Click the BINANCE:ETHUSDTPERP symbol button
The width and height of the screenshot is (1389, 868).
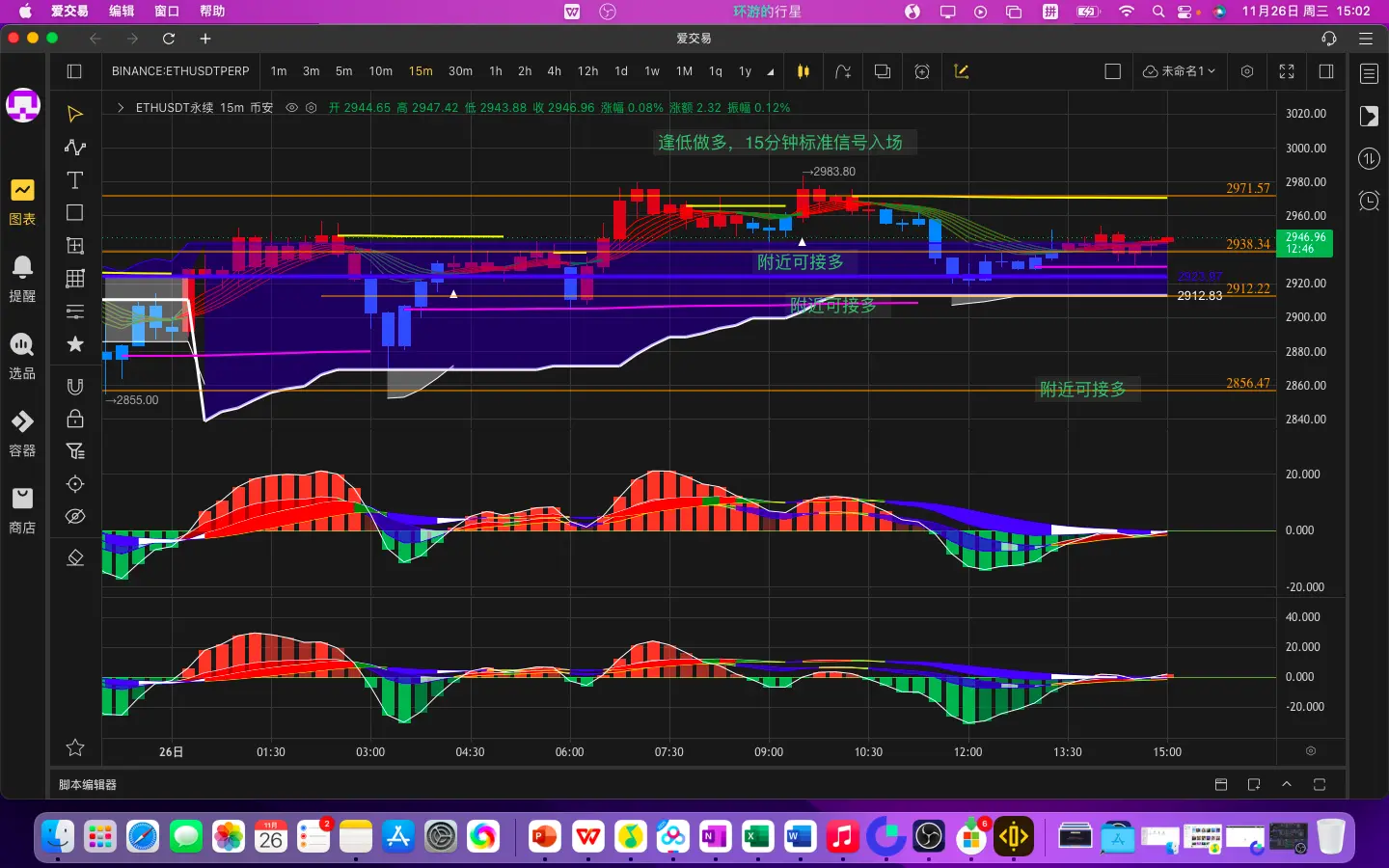click(x=180, y=71)
